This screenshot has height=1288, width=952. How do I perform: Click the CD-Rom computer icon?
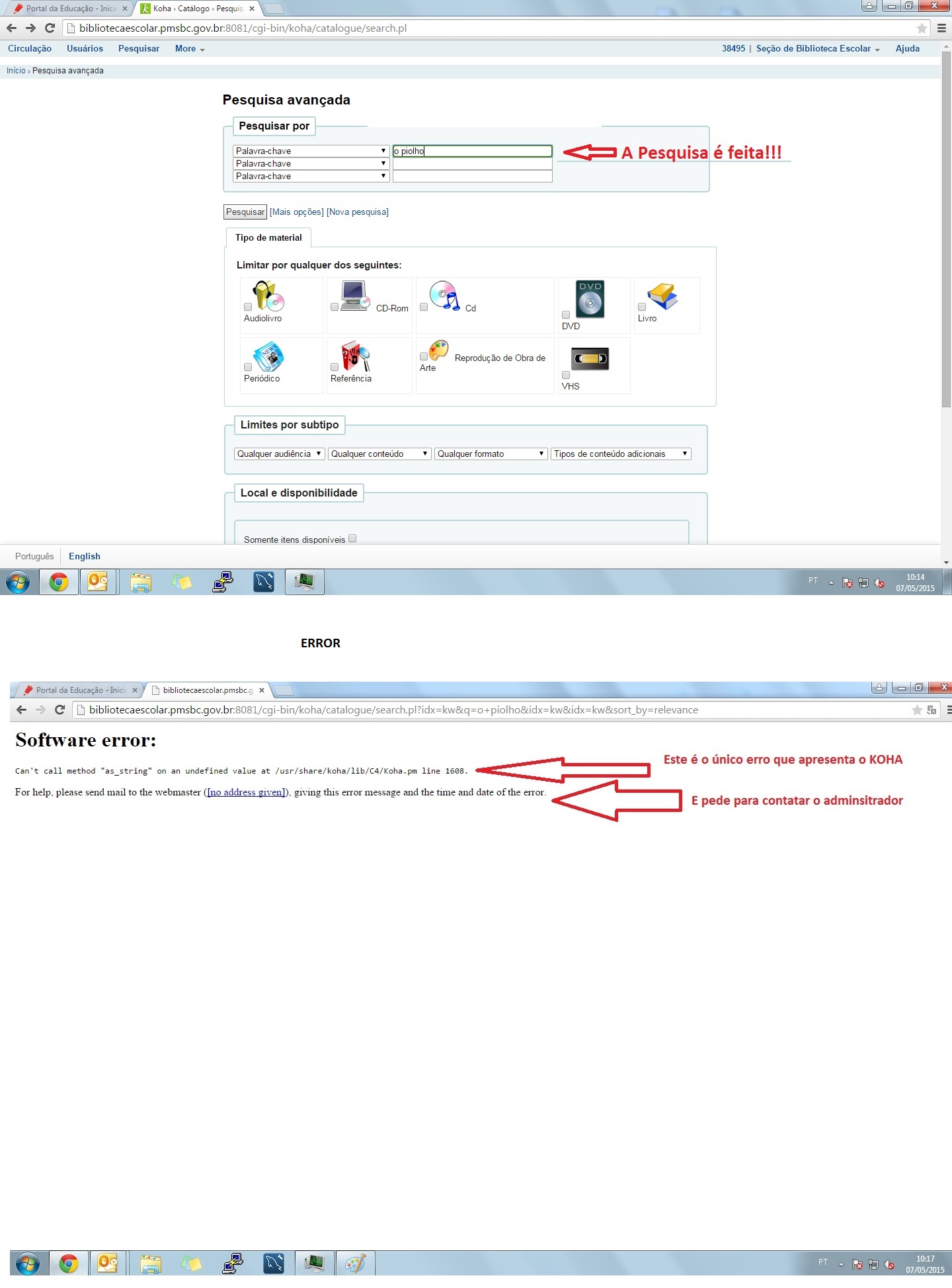click(354, 296)
